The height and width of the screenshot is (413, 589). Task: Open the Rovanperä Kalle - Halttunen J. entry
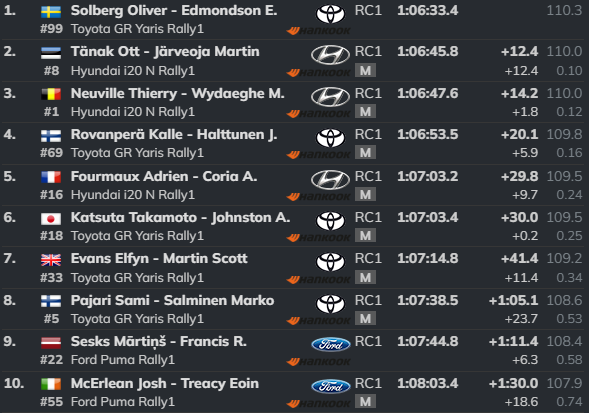tap(174, 135)
